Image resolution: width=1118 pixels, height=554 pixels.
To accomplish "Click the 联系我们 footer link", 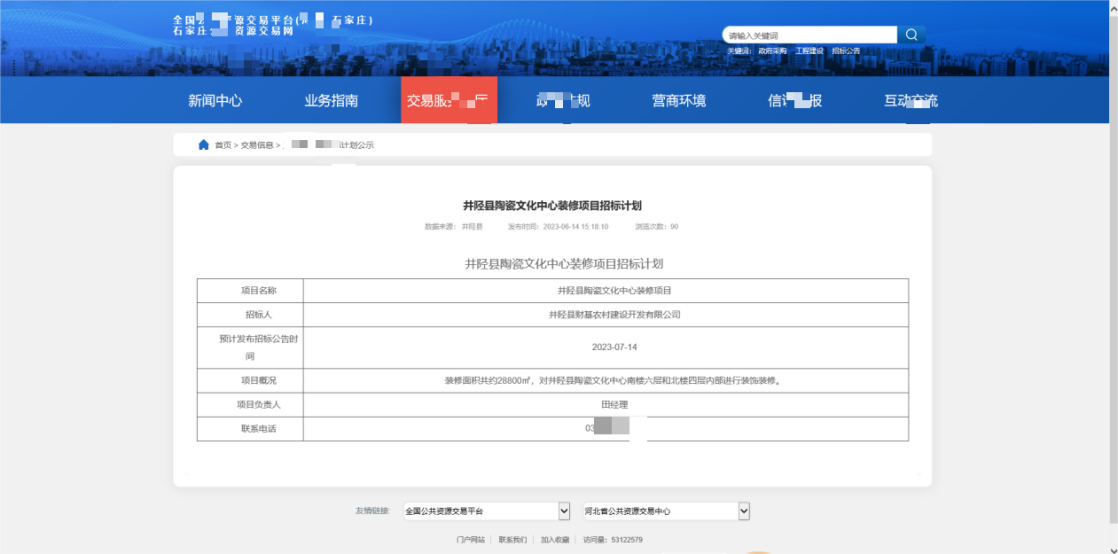I will pos(513,540).
